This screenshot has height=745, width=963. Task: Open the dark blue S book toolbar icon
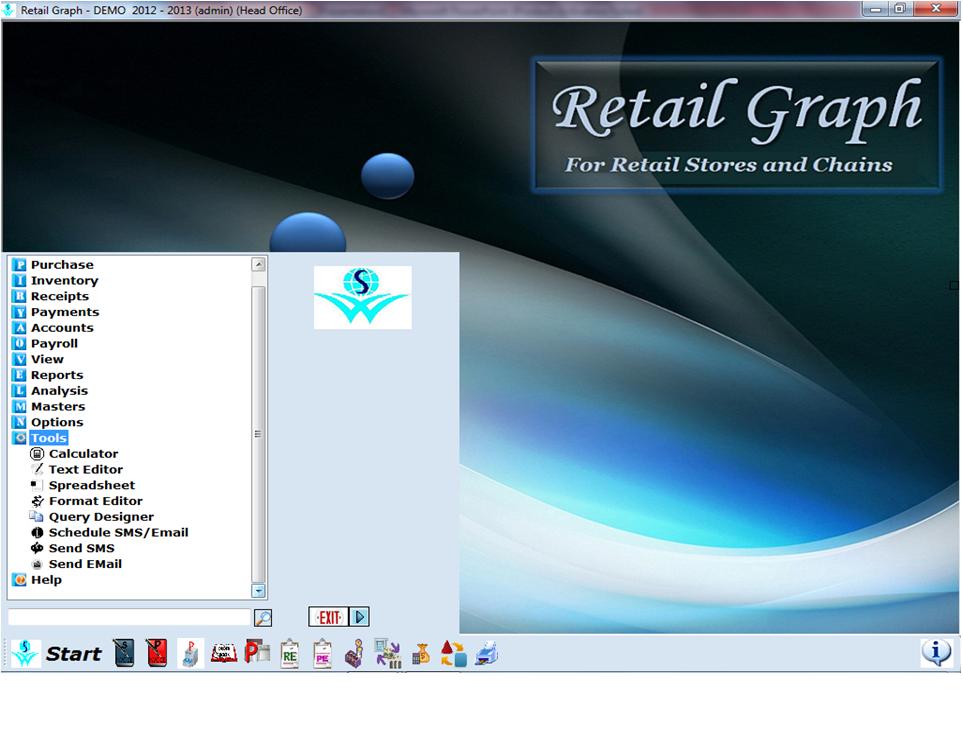(124, 653)
